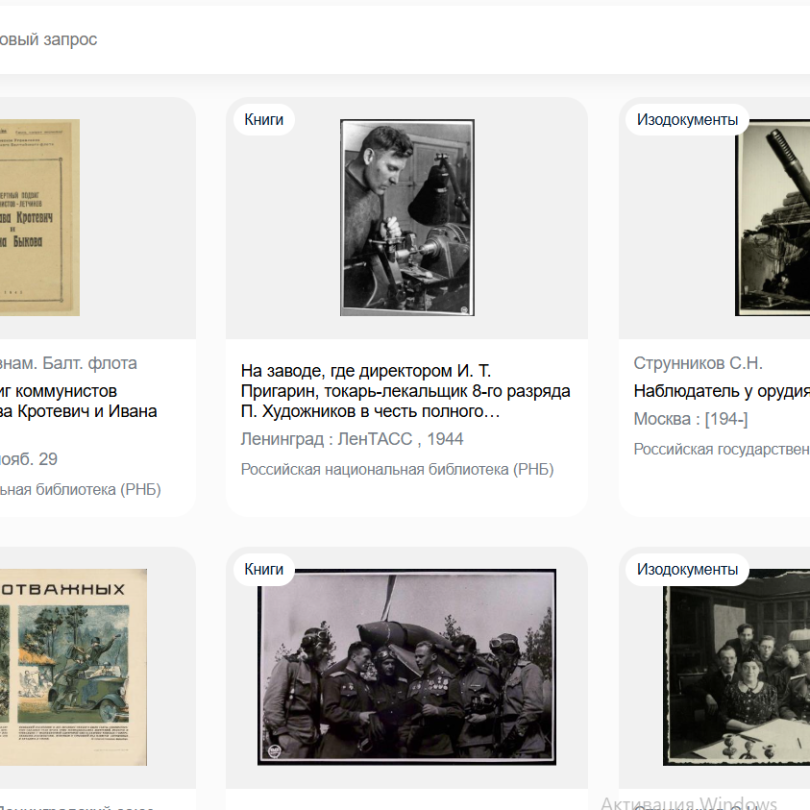This screenshot has height=810, width=810.
Task: Click the 'Изодокументы' badge on the seated group photo
Action: pyautogui.click(x=687, y=569)
